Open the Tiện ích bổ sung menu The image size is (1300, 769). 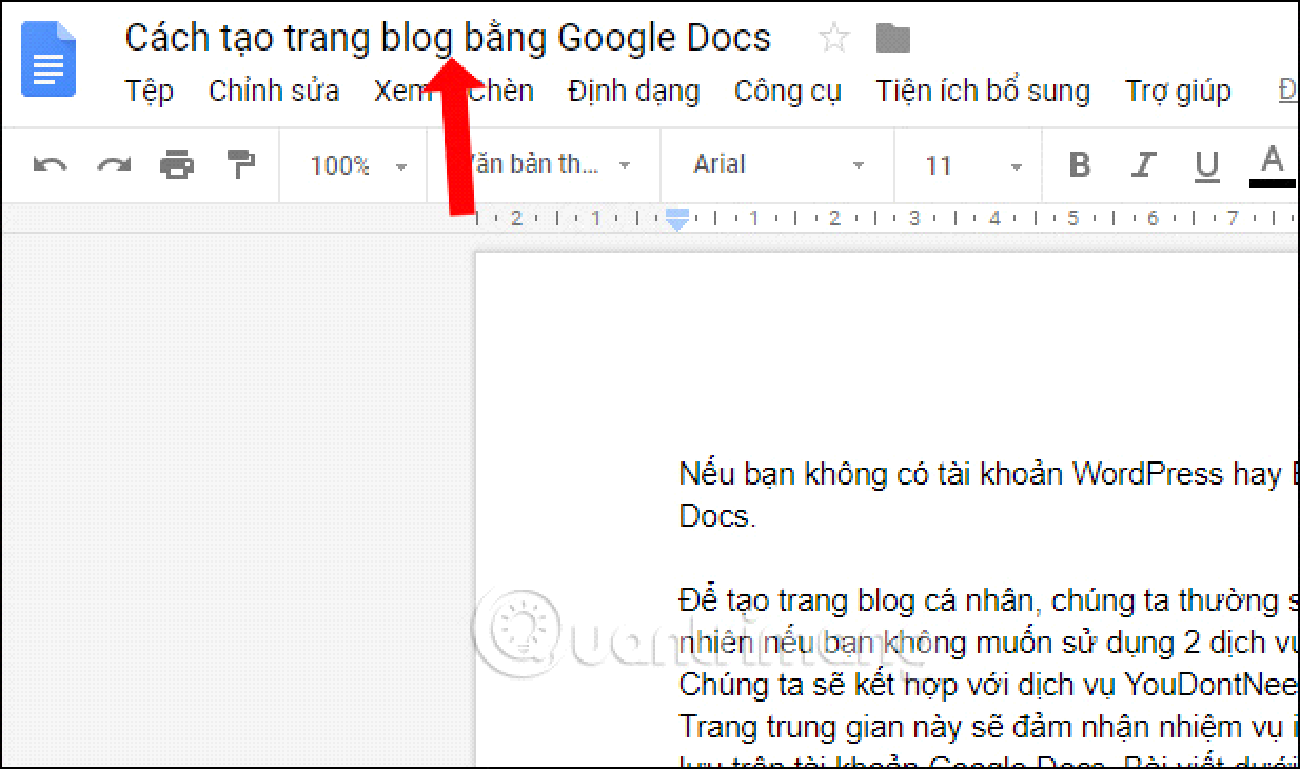pyautogui.click(x=983, y=91)
